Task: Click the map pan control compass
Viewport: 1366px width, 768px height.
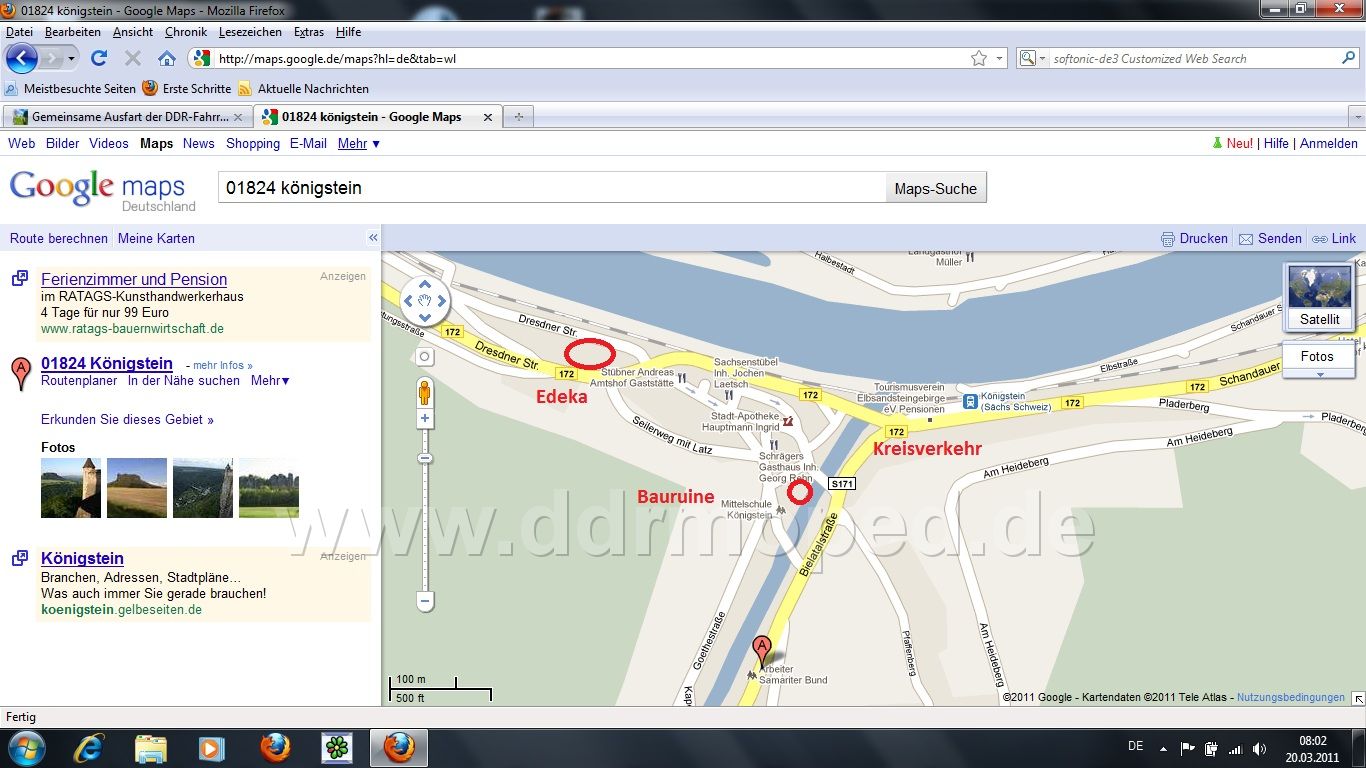Action: pyautogui.click(x=424, y=301)
